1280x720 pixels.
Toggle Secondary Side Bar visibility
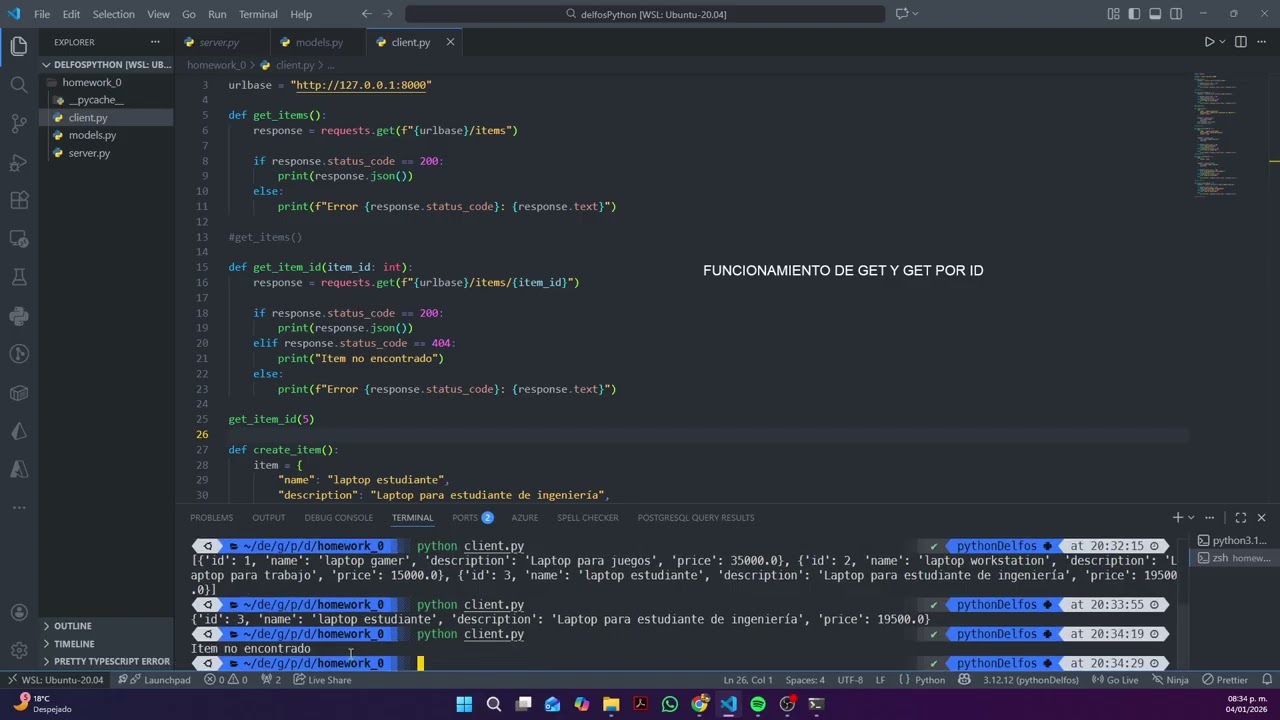pos(1176,14)
